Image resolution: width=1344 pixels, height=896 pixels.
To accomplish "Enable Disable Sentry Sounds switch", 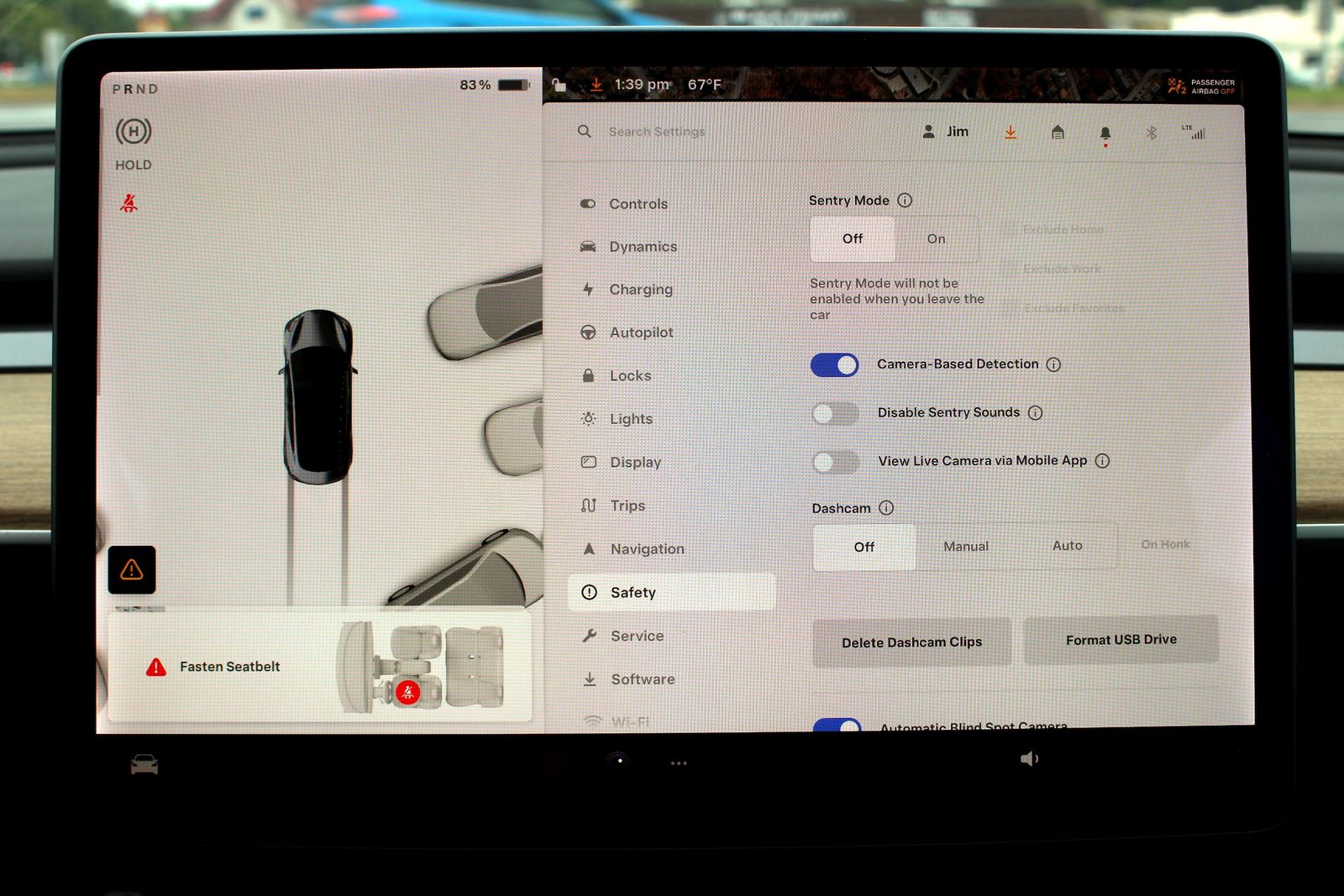I will click(835, 413).
